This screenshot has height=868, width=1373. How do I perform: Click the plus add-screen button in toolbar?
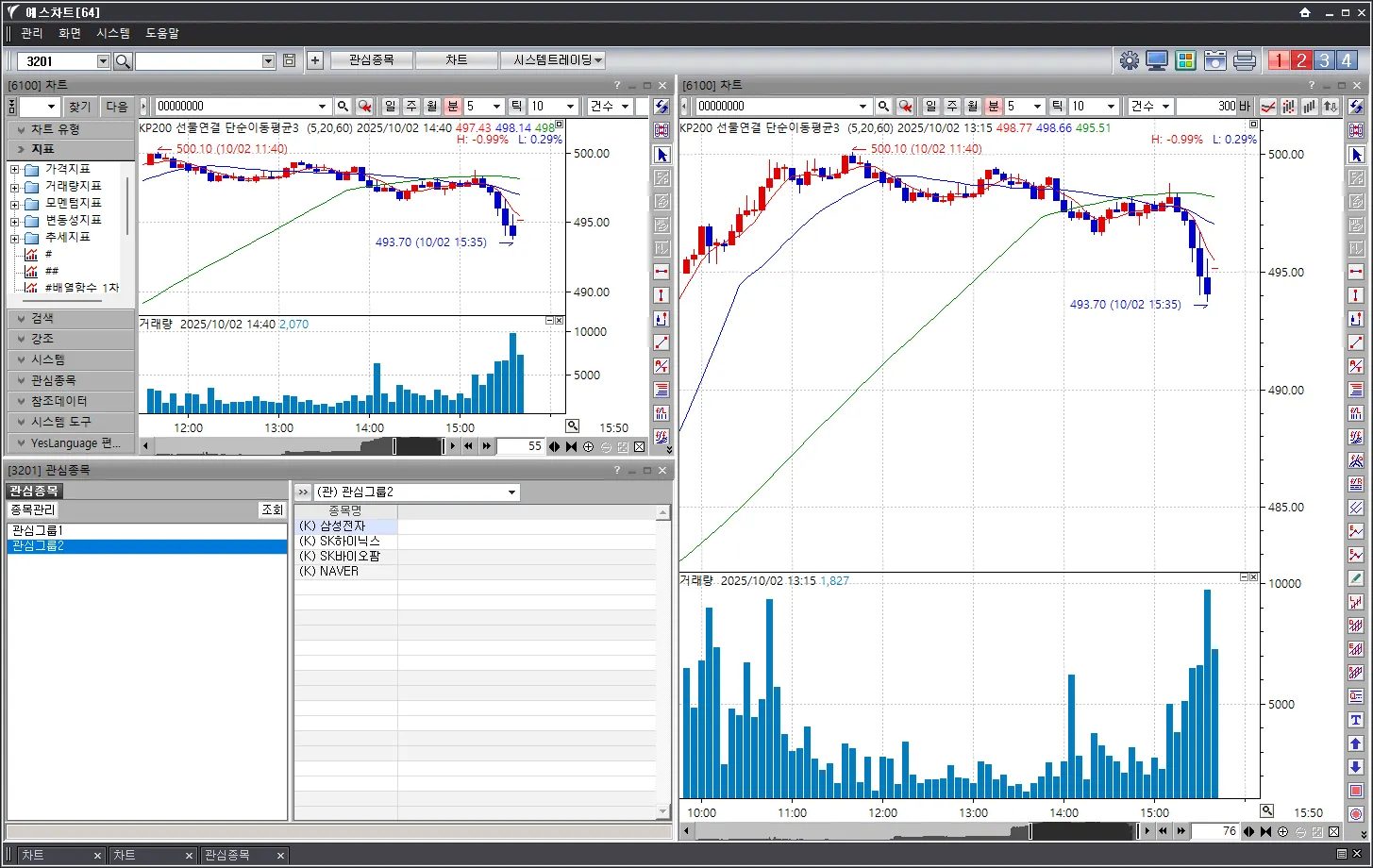pyautogui.click(x=315, y=60)
